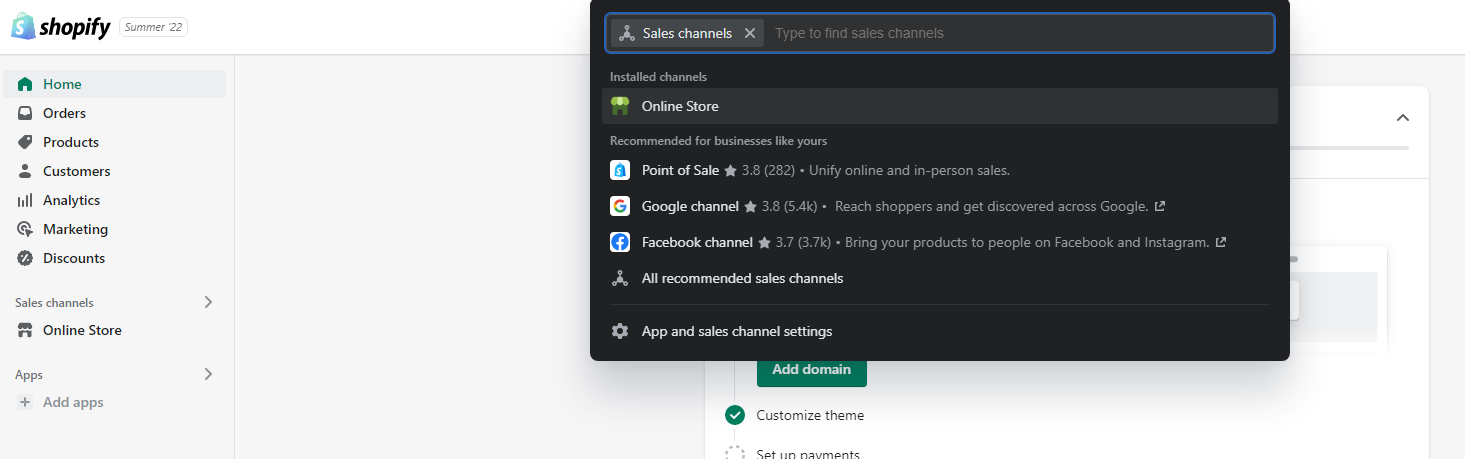Click the Marketing target icon
Screen dimensions: 1465x459
pyautogui.click(x=25, y=229)
